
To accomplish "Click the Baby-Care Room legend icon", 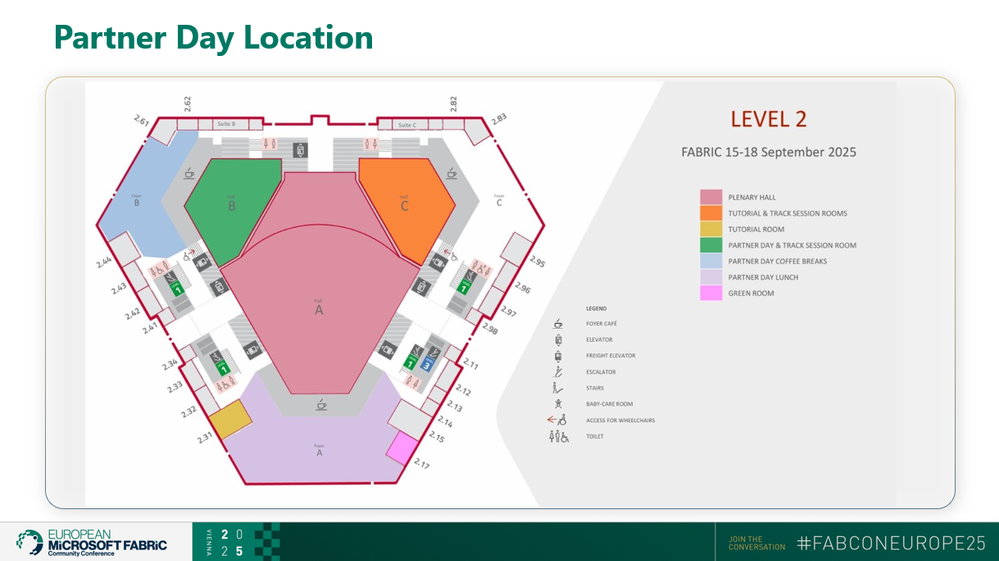I will (x=558, y=404).
